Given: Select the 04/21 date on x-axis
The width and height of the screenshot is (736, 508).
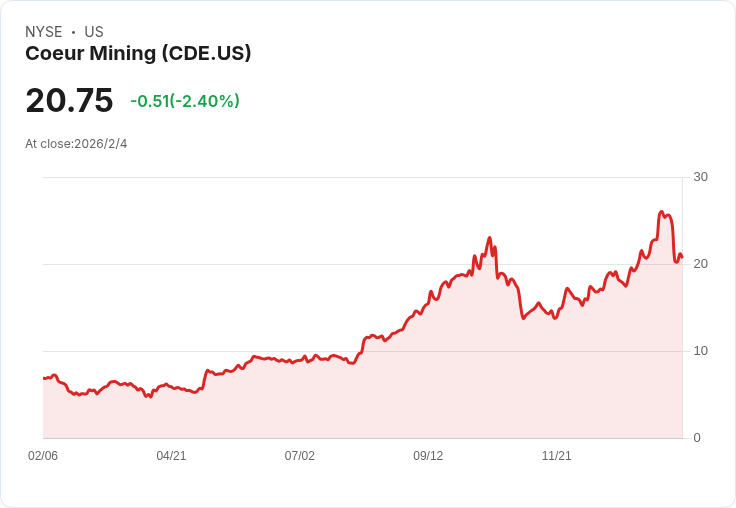Looking at the screenshot, I should [x=171, y=456].
